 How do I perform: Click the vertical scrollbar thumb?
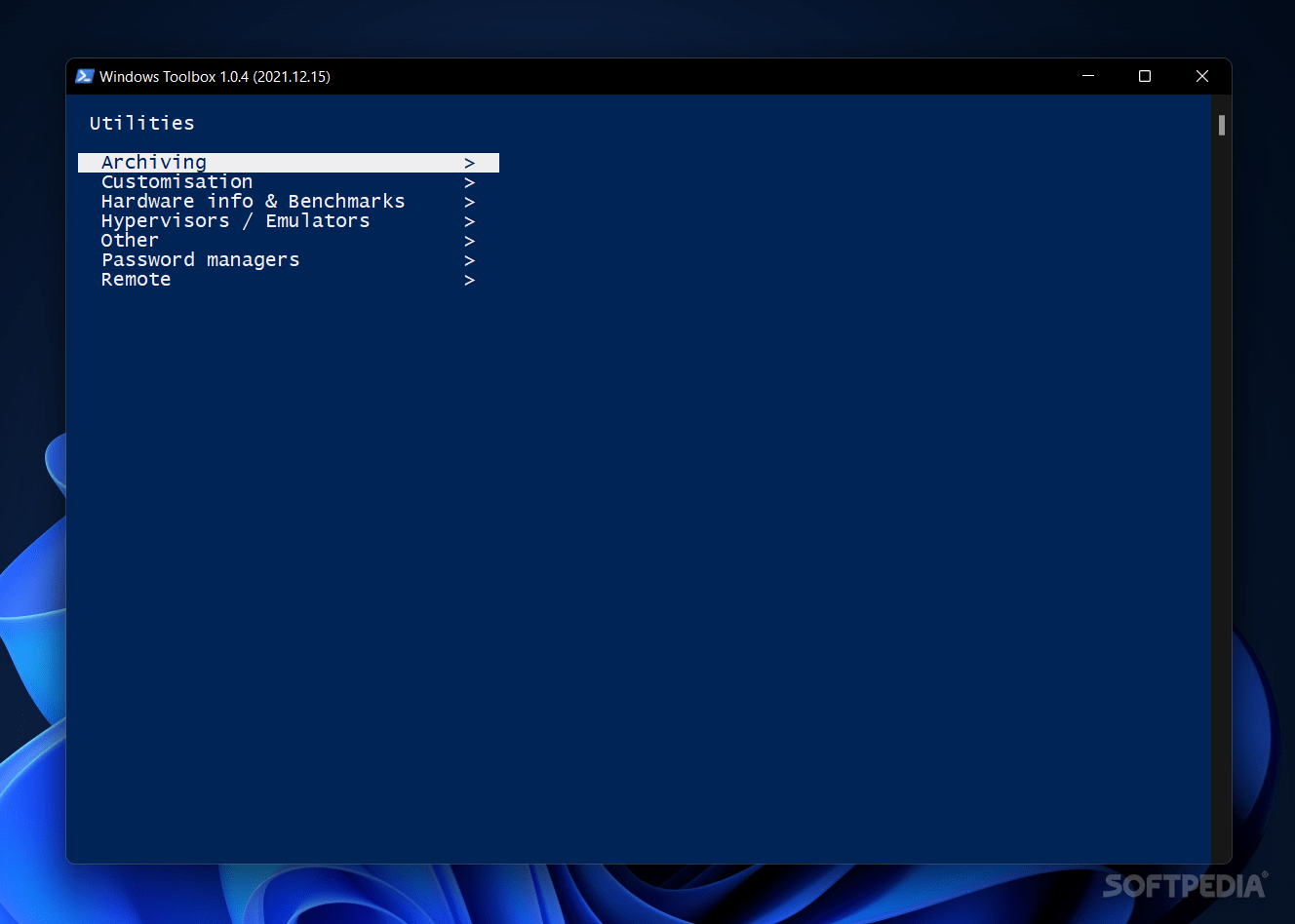(x=1221, y=125)
